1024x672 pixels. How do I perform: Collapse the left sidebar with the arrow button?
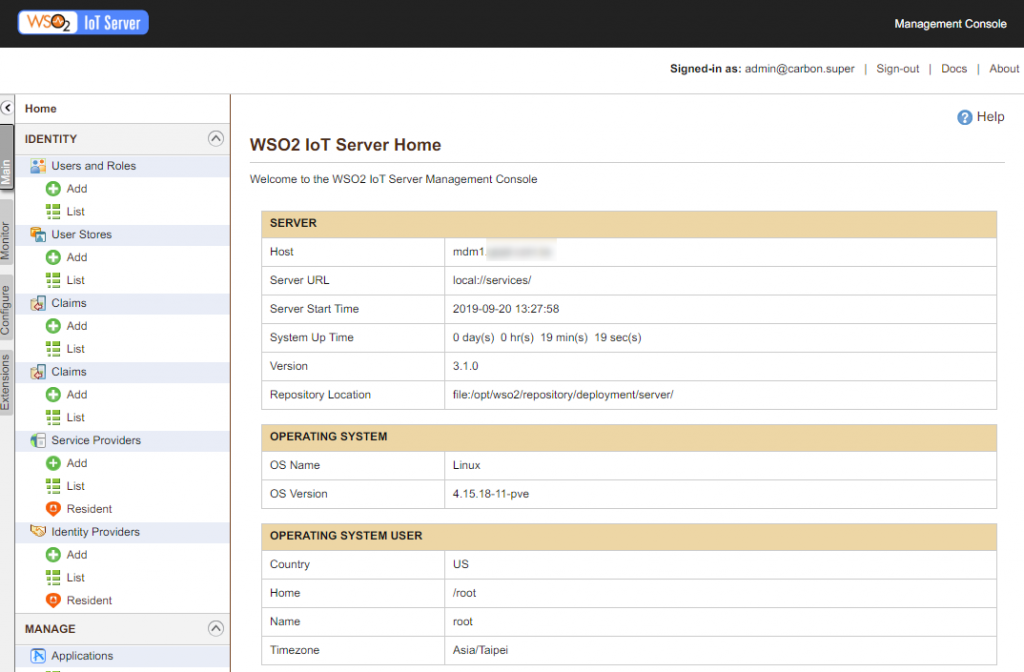tap(7, 108)
